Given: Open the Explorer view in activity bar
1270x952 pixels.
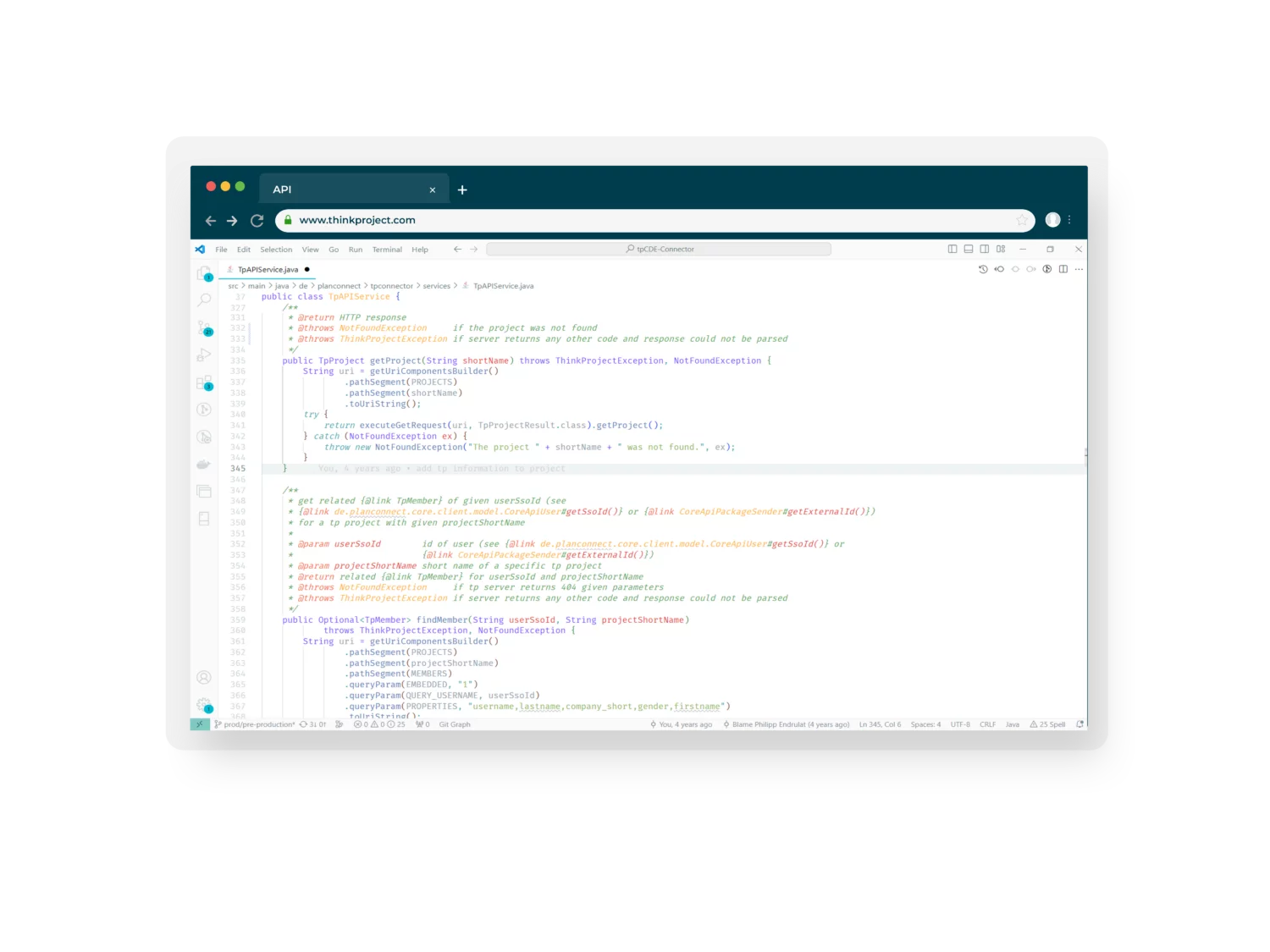Looking at the screenshot, I should click(204, 273).
